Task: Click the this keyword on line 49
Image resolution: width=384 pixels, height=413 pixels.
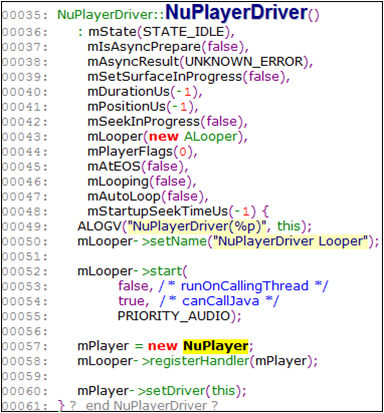Action: click(289, 226)
